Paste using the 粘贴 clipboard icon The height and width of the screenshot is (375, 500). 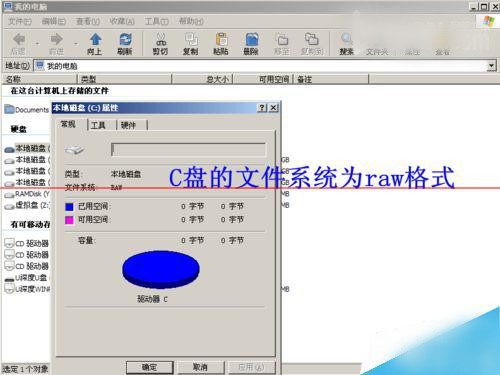tap(221, 39)
